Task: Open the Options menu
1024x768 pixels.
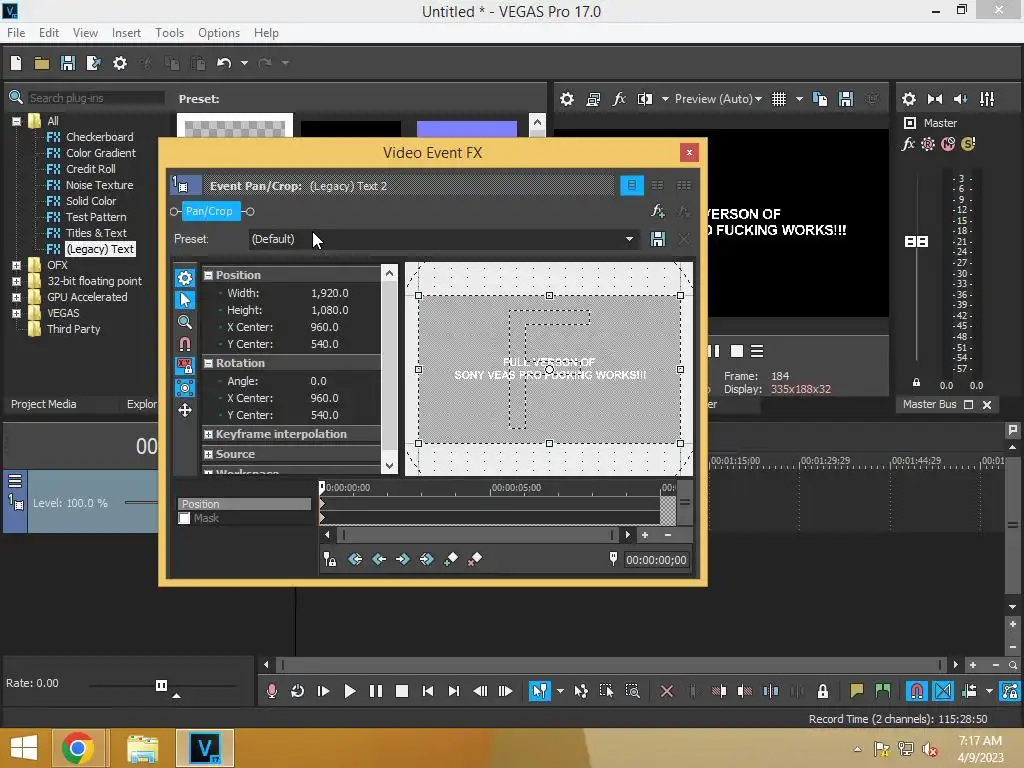Action: (x=219, y=33)
